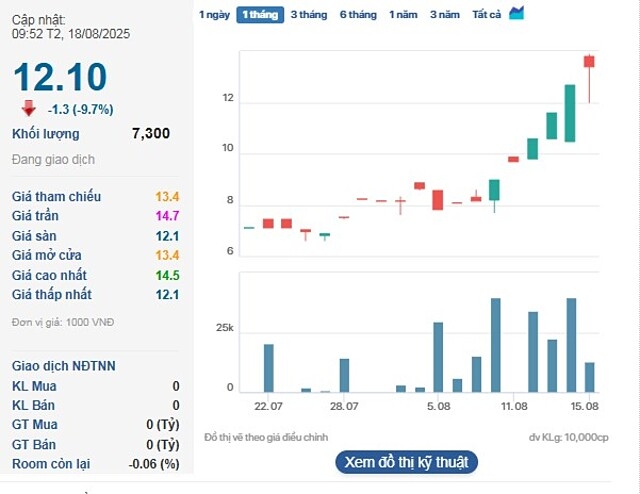The height and width of the screenshot is (494, 640).
Task: Switch to the 1 ngày timeframe
Action: pyautogui.click(x=214, y=14)
